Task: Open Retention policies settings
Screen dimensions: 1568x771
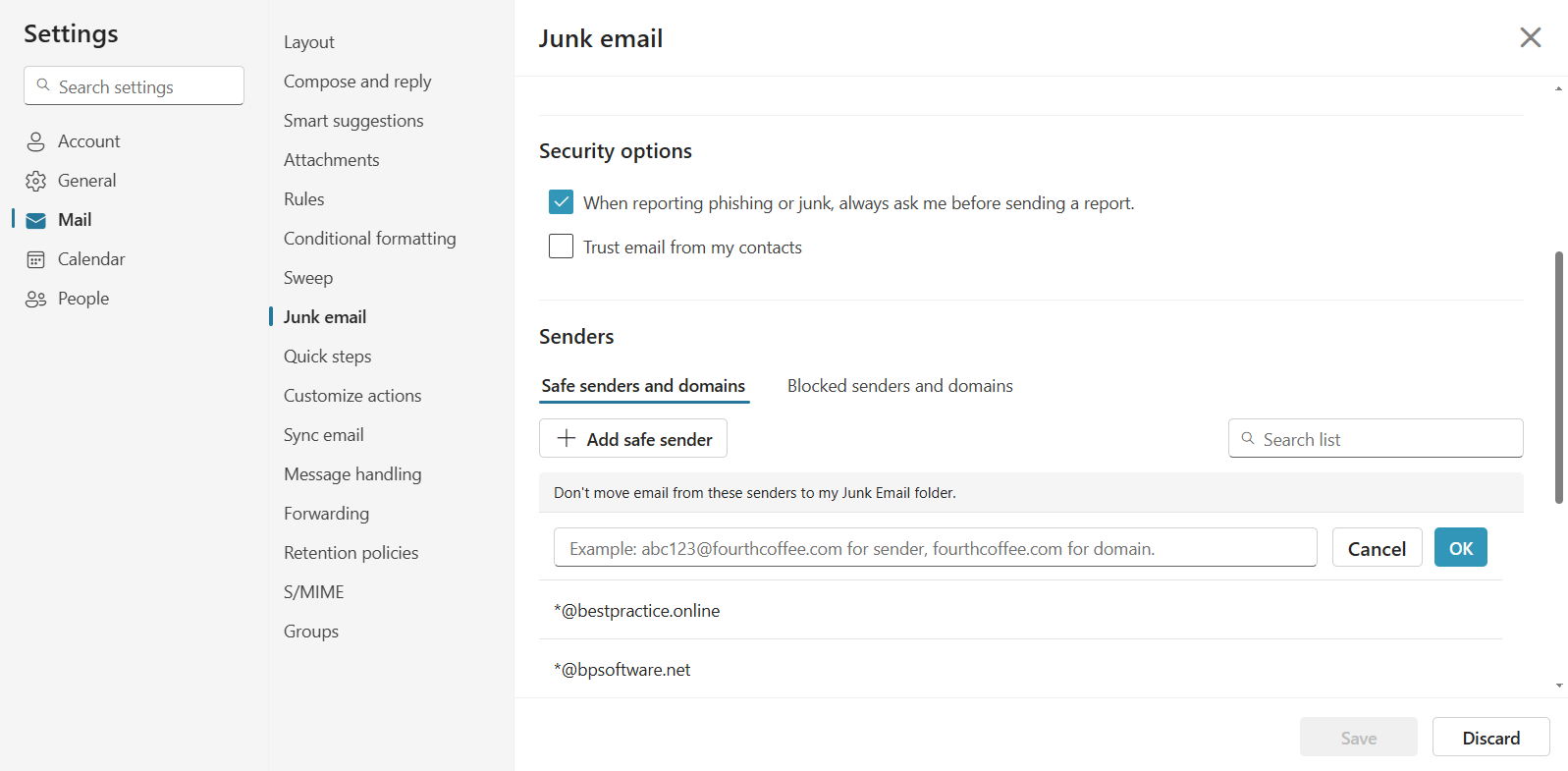Action: (351, 553)
